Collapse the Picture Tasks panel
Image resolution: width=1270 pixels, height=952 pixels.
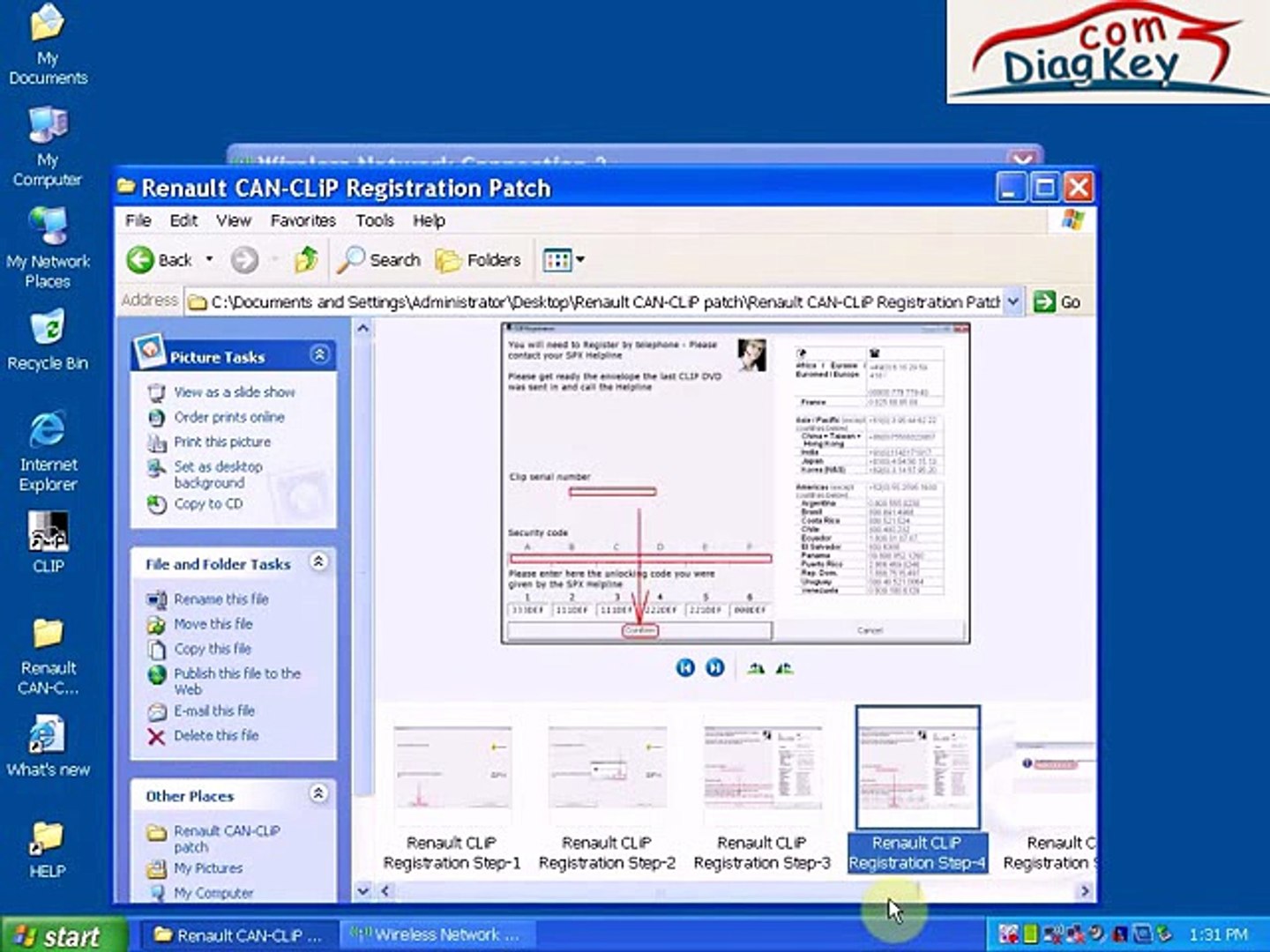319,355
